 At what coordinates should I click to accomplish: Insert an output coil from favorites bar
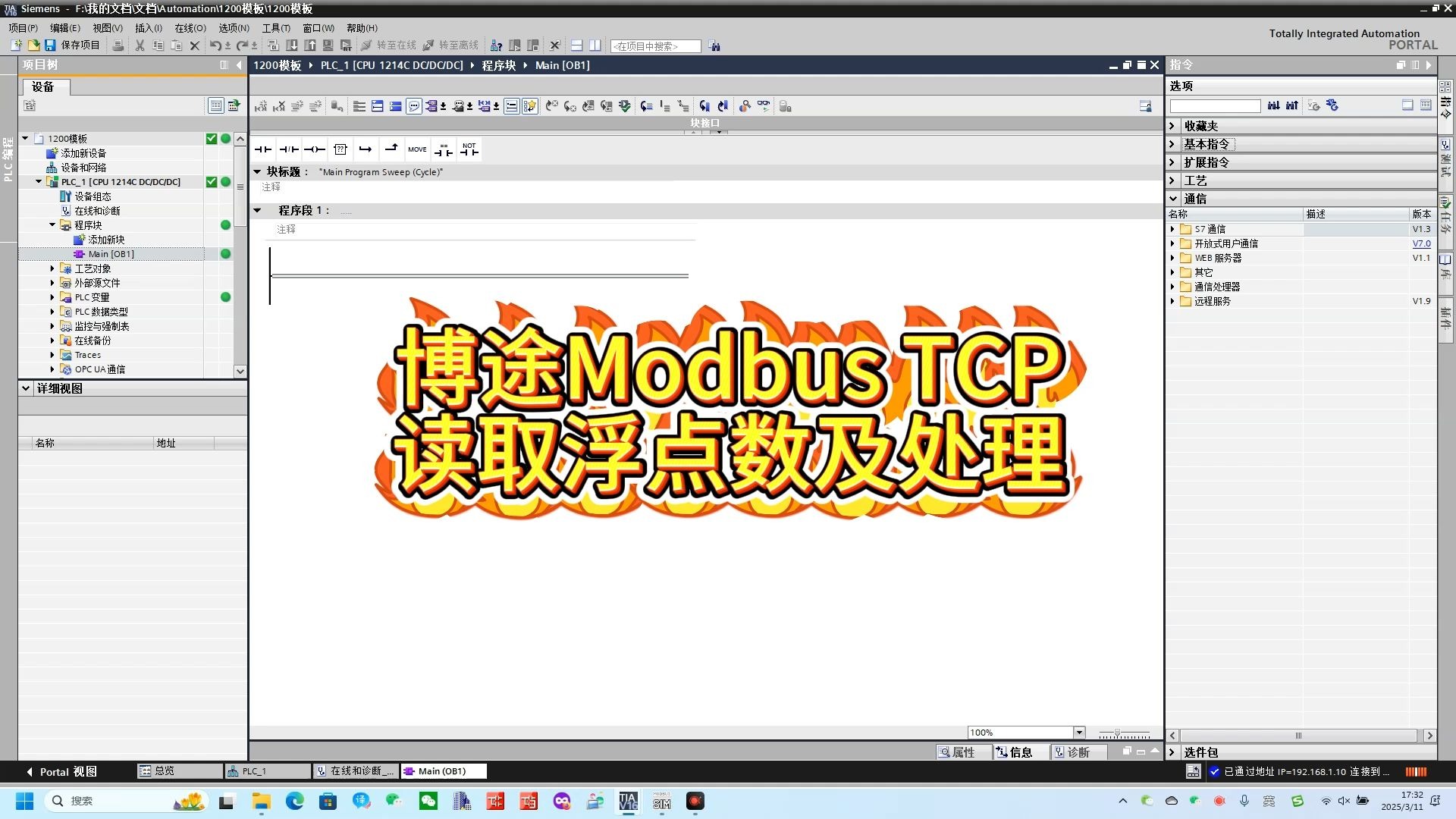click(x=314, y=149)
